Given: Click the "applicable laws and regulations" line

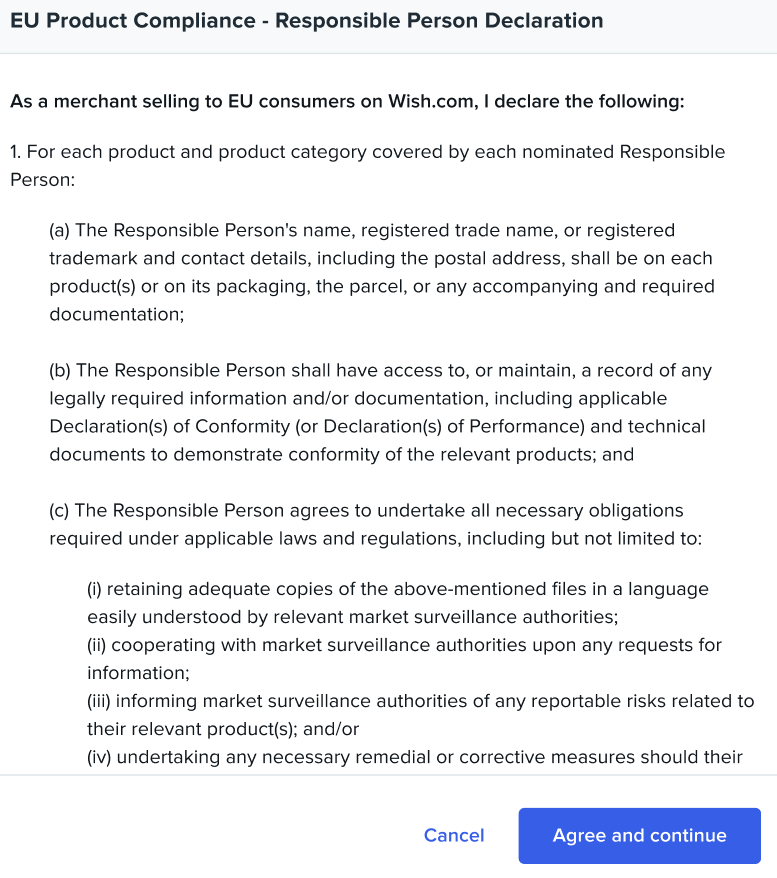Looking at the screenshot, I should click(x=376, y=538).
